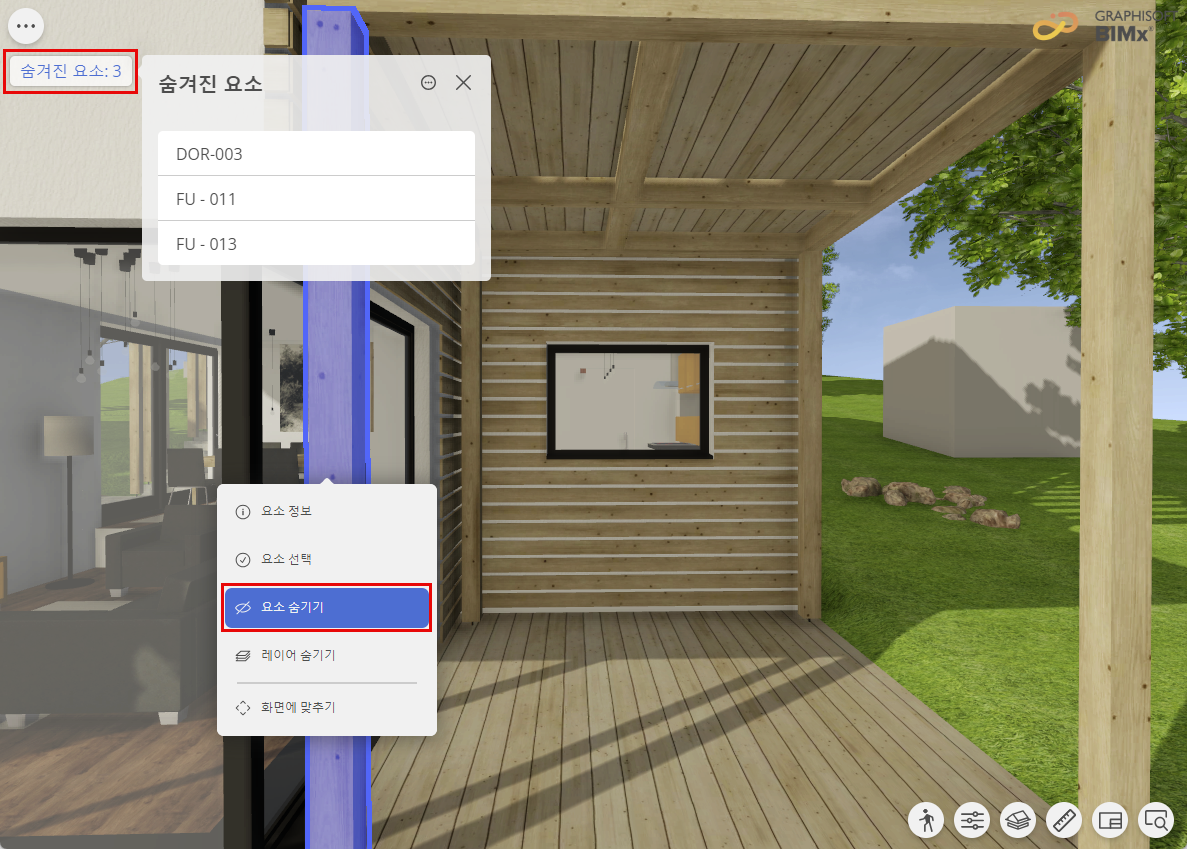Click the black-framed kitchen window
This screenshot has width=1187, height=849.
tap(630, 401)
